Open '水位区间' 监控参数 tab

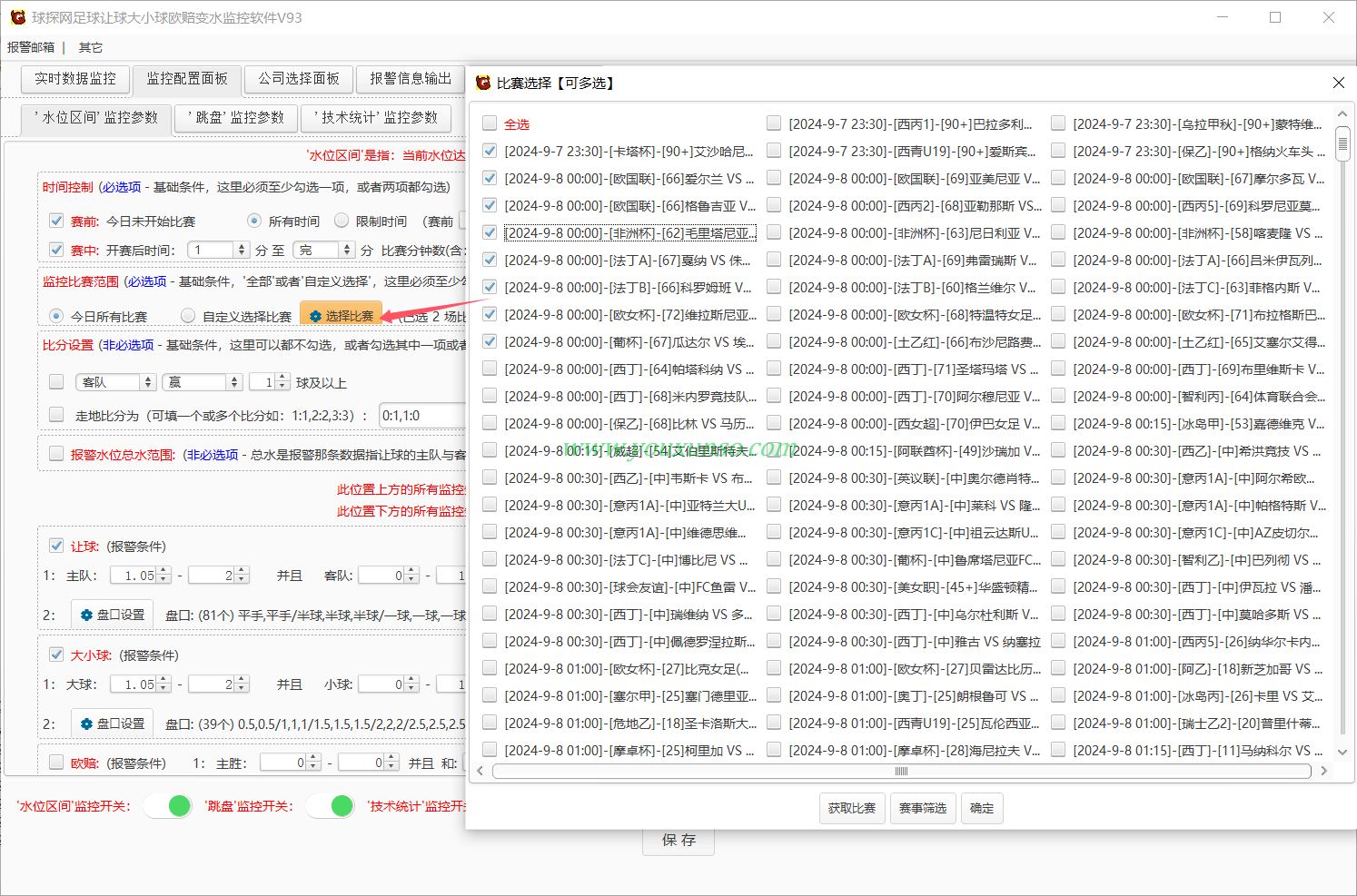pos(96,118)
